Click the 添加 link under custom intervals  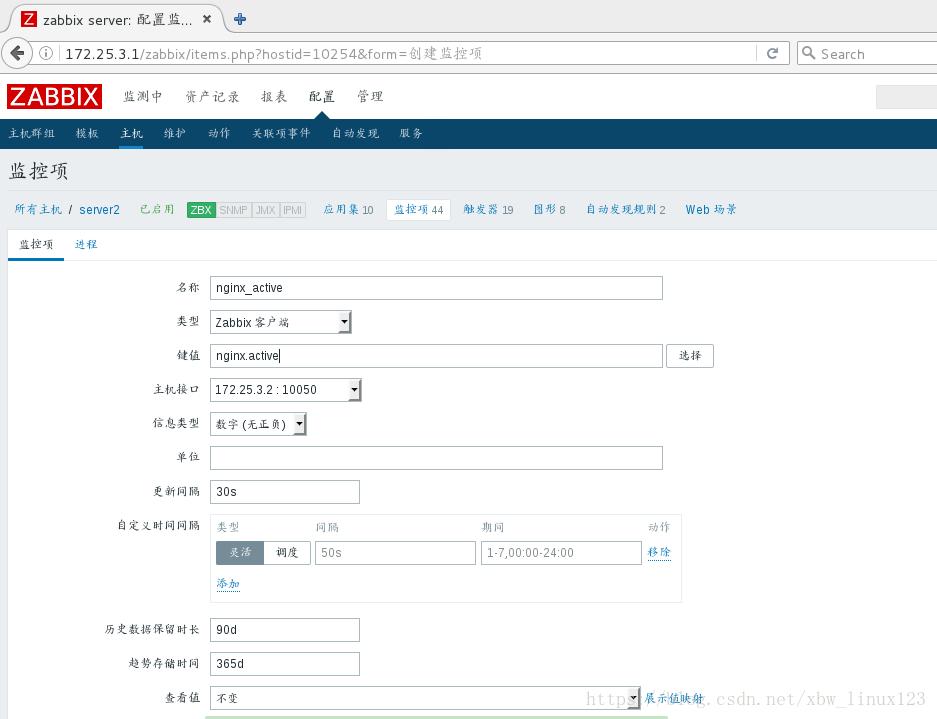[228, 583]
